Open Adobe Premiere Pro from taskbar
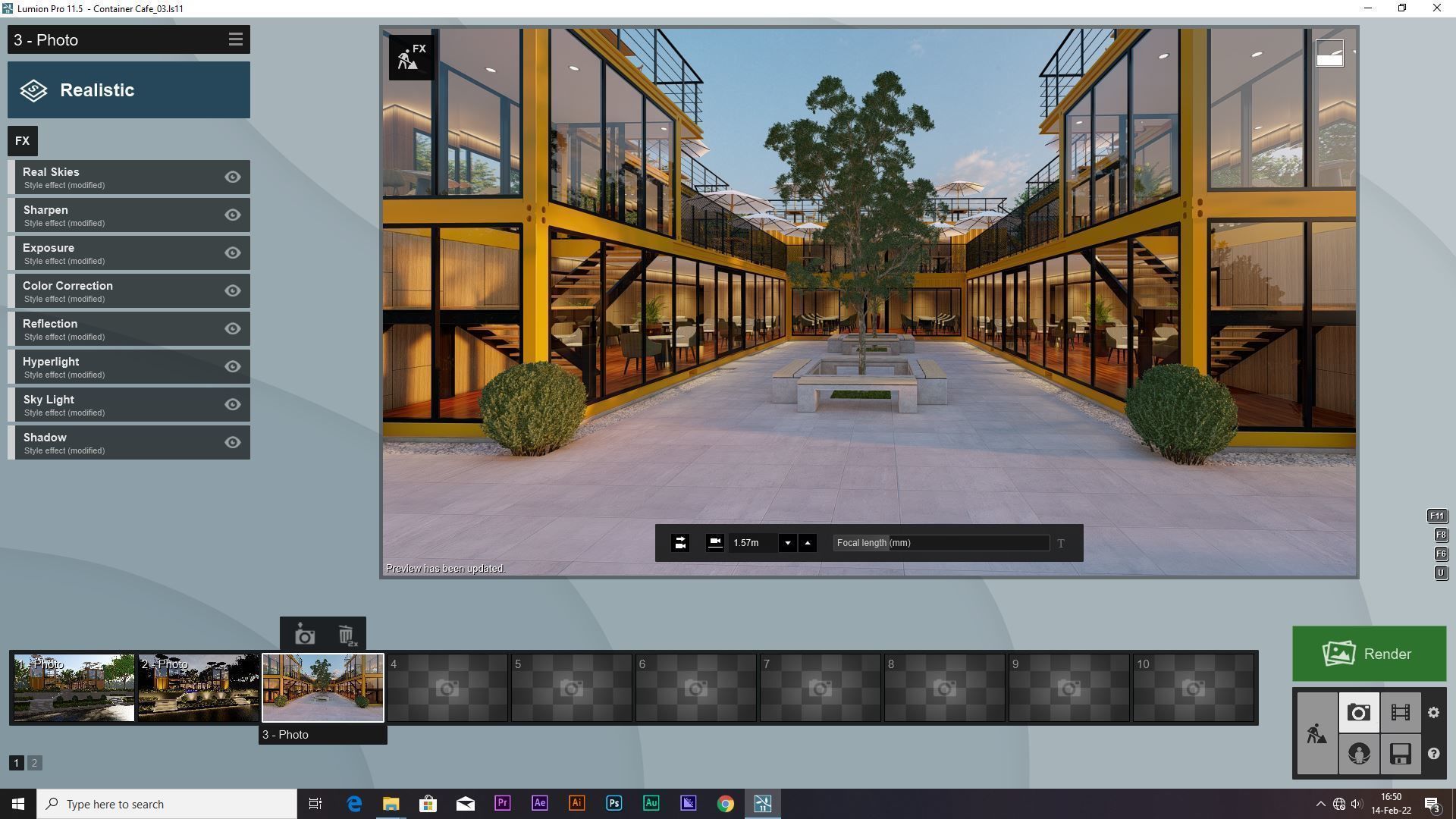The width and height of the screenshot is (1456, 819). point(502,804)
